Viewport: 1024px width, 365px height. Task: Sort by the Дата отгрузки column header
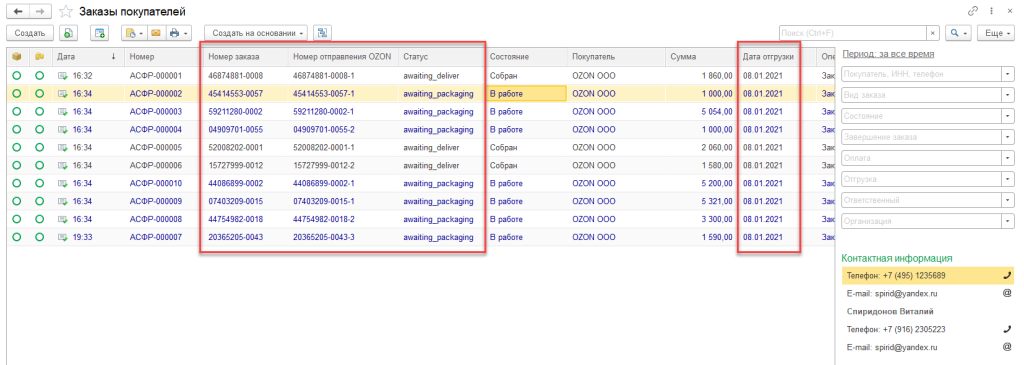pyautogui.click(x=768, y=57)
